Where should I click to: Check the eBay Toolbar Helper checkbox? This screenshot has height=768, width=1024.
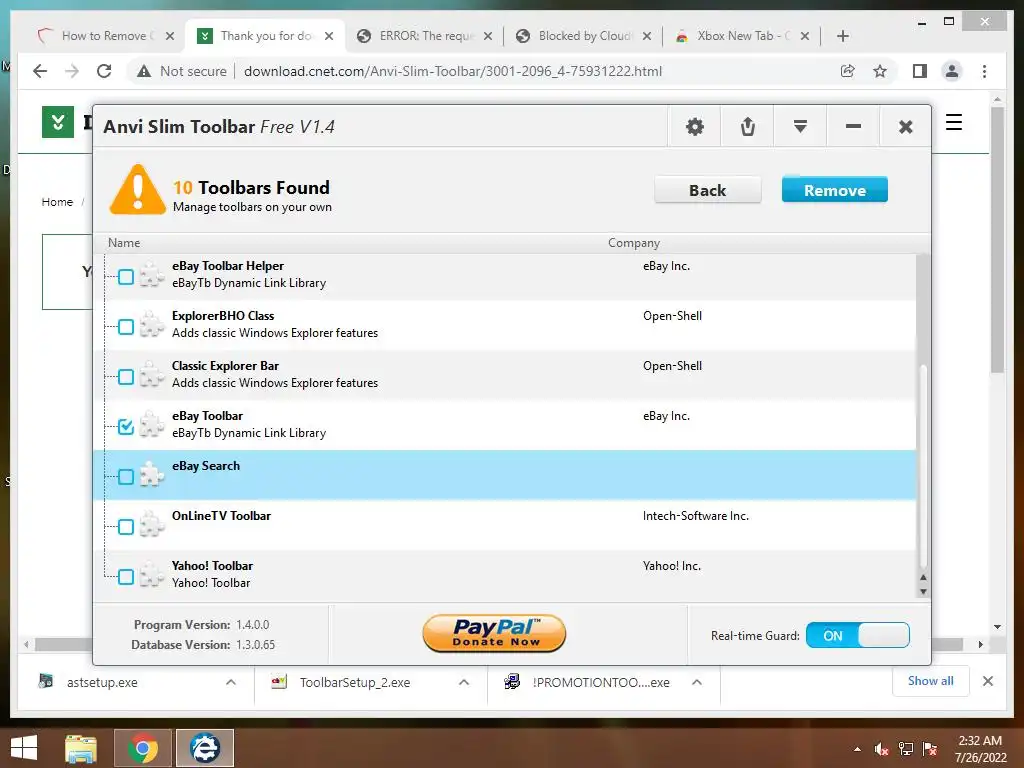[x=126, y=277]
